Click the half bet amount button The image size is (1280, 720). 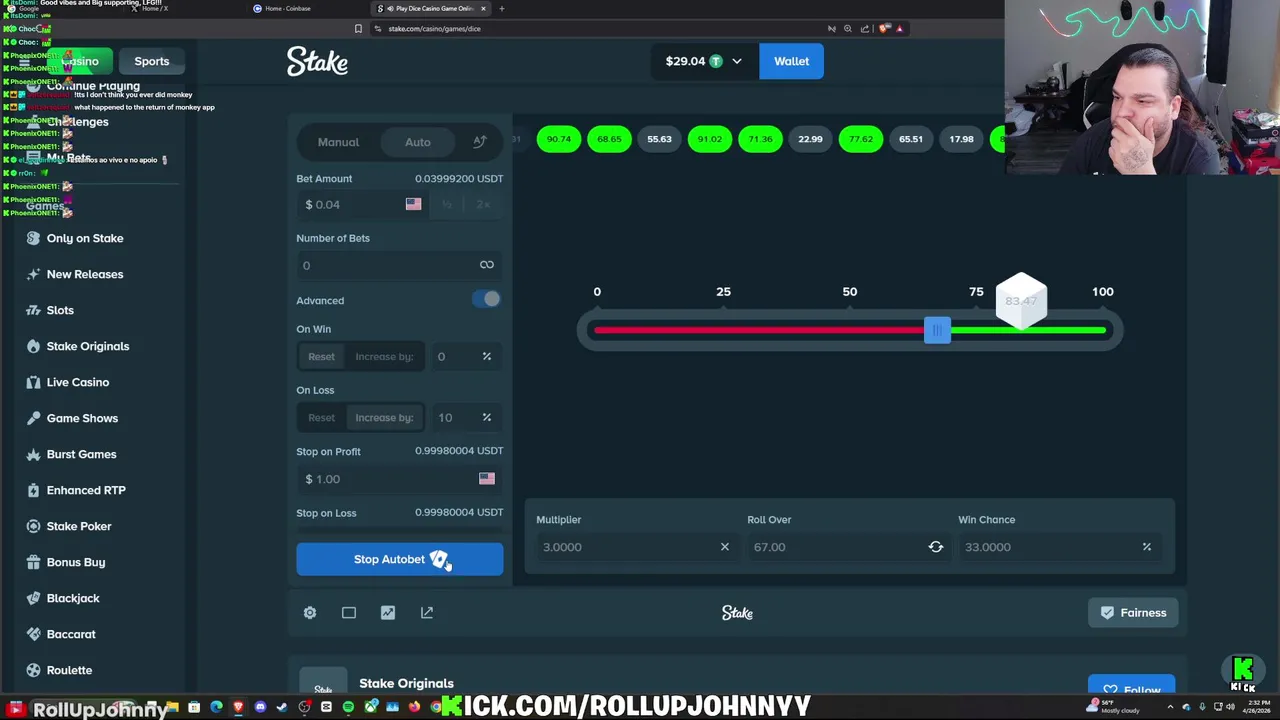point(447,204)
